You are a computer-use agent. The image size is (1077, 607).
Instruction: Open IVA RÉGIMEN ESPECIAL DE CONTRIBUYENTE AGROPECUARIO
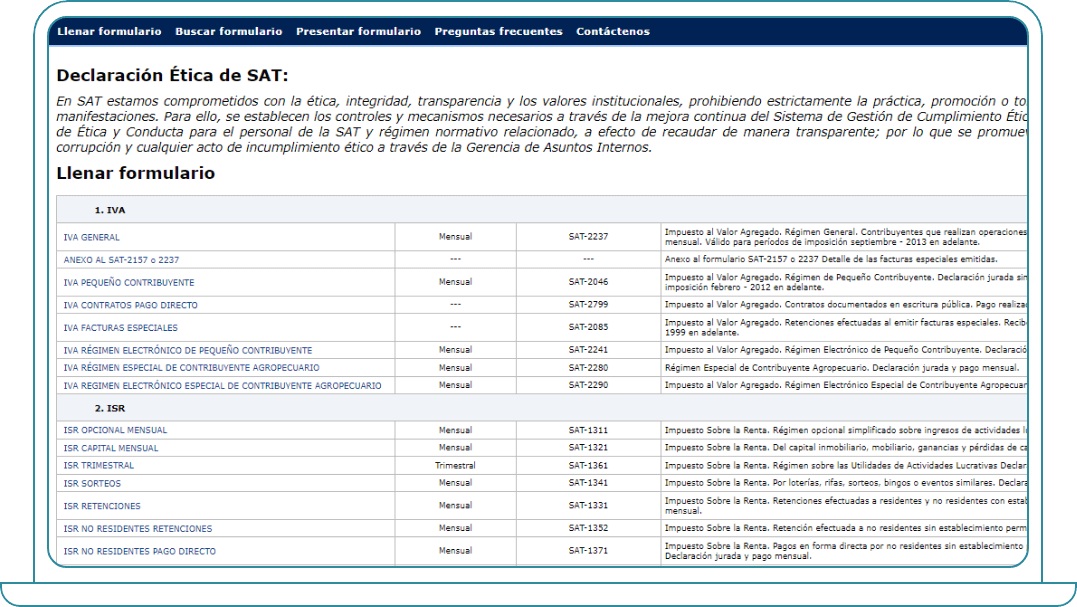click(191, 367)
